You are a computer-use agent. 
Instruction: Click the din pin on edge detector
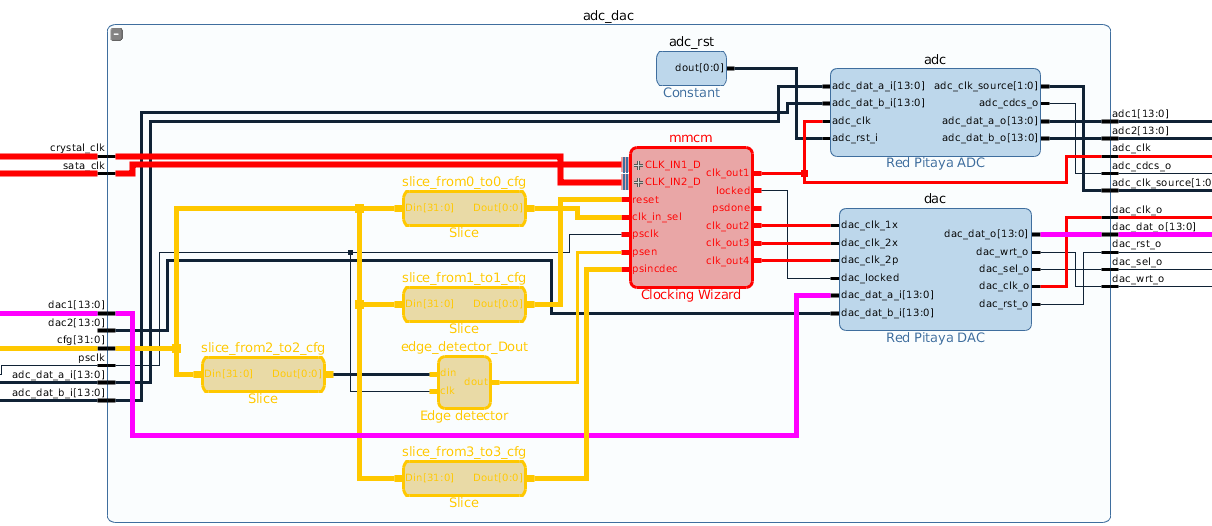click(x=449, y=373)
